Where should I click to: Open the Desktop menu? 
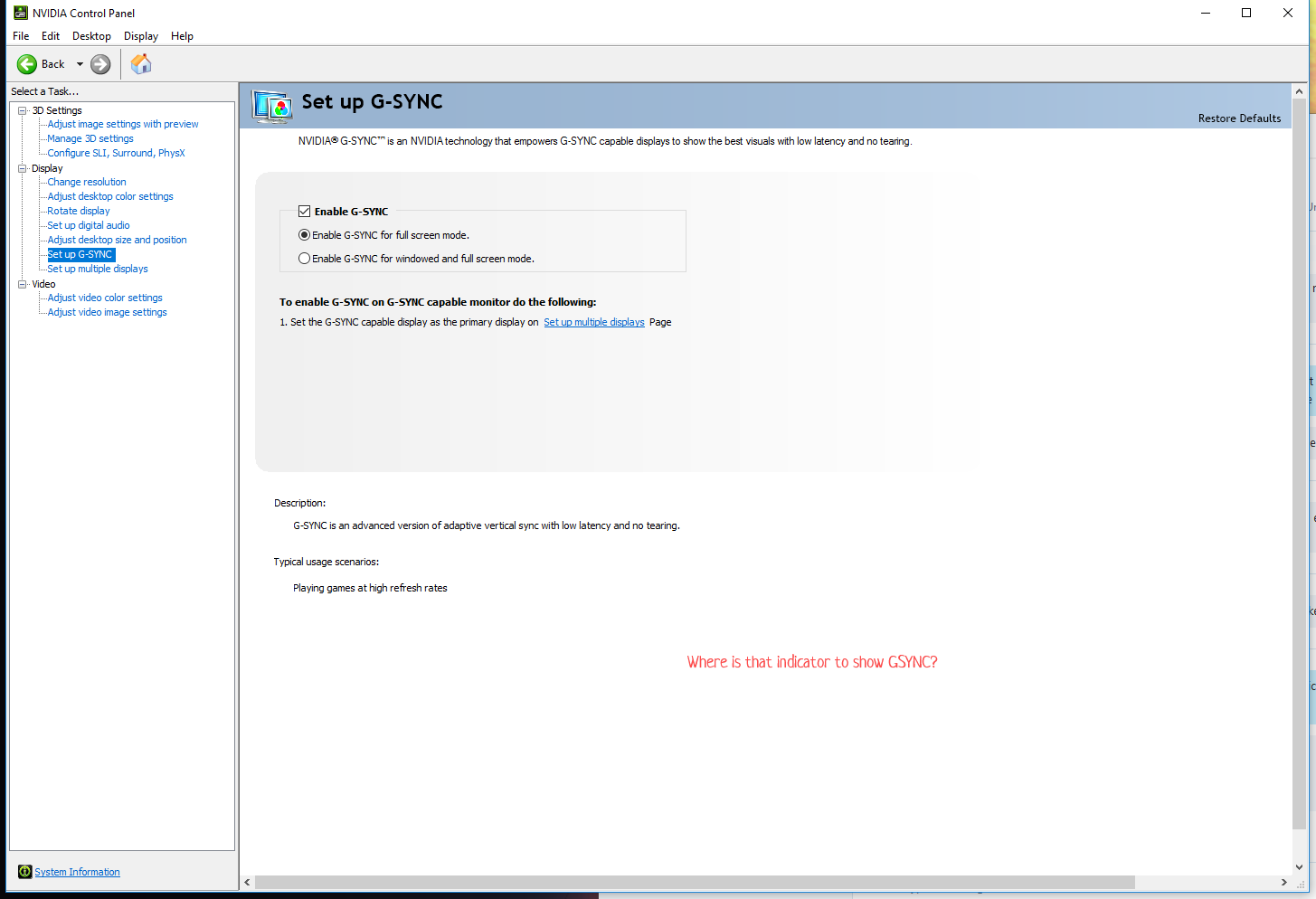tap(91, 36)
